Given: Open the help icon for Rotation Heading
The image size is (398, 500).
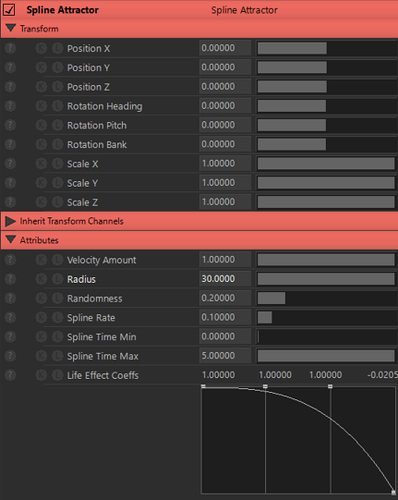Looking at the screenshot, I should click(10, 106).
